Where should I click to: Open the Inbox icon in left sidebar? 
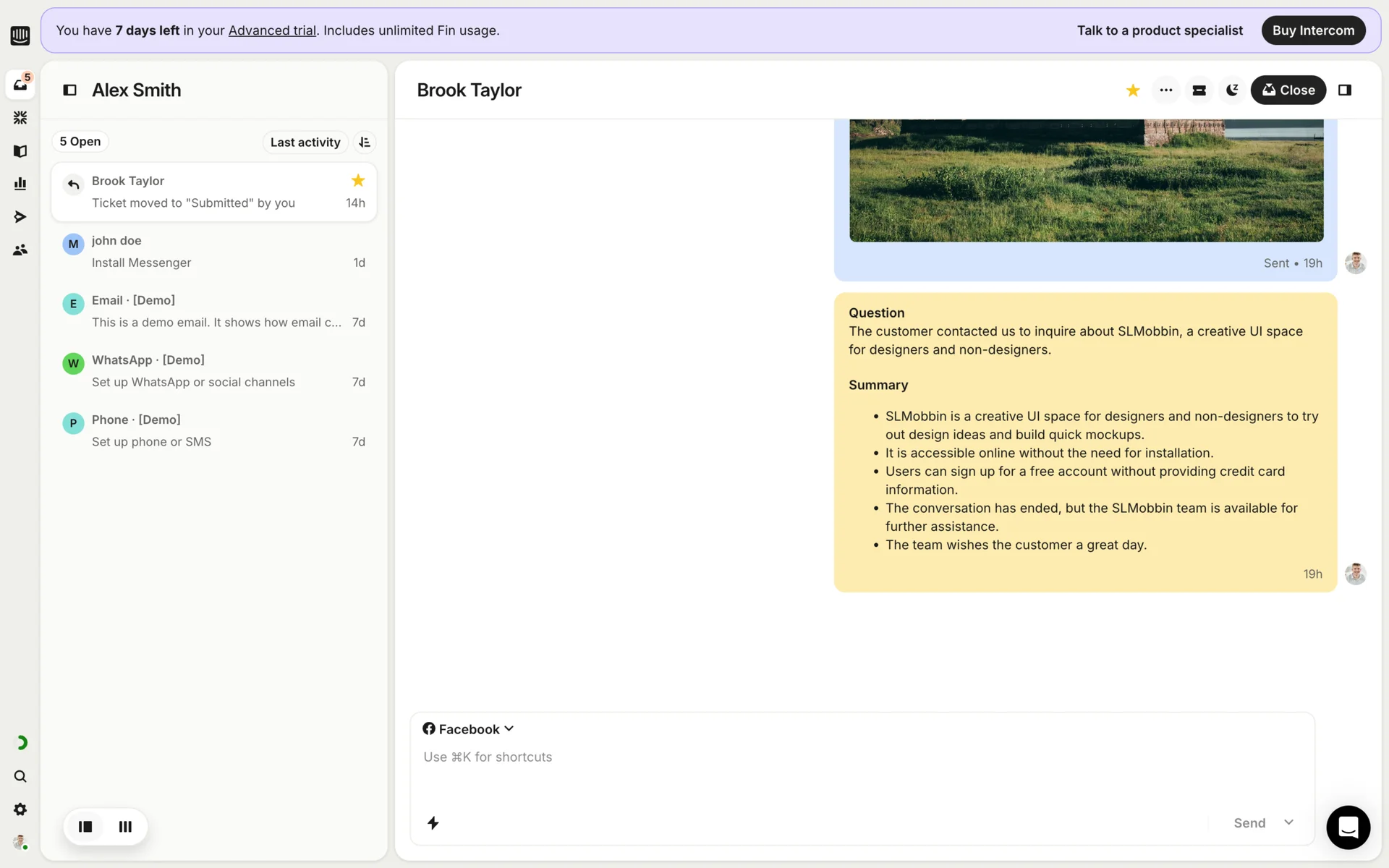20,85
